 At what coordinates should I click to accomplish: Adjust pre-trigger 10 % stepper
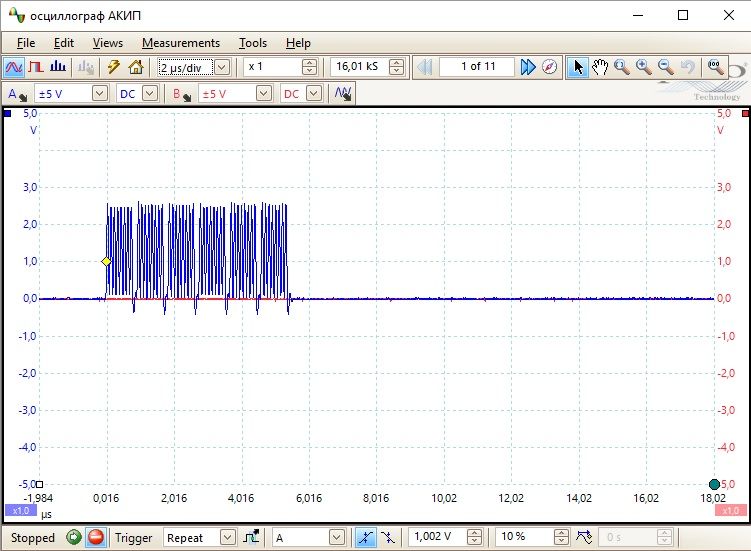coord(561,537)
